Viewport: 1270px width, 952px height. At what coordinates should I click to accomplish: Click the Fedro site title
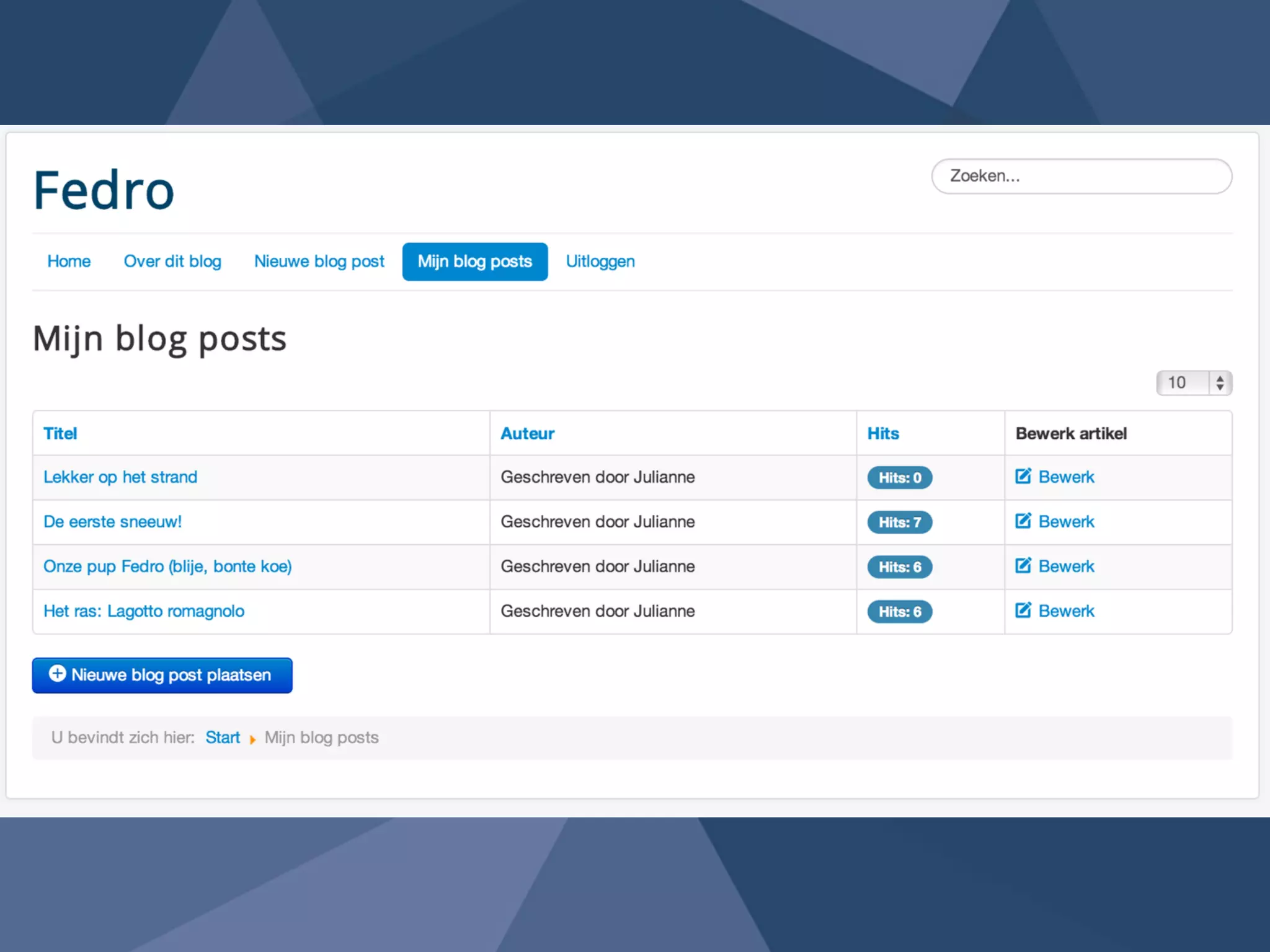pos(104,190)
